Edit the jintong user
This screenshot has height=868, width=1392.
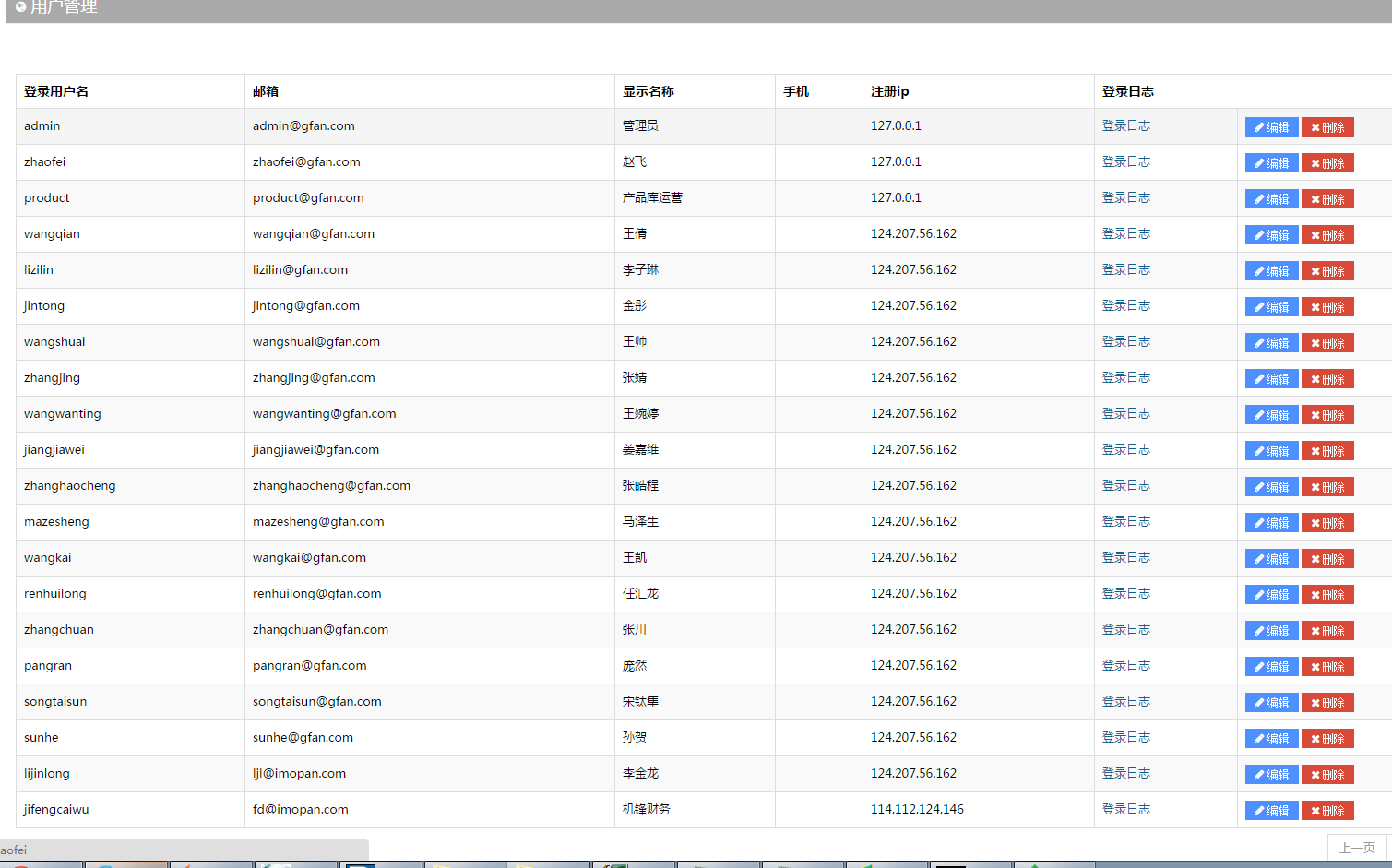pyautogui.click(x=1271, y=307)
